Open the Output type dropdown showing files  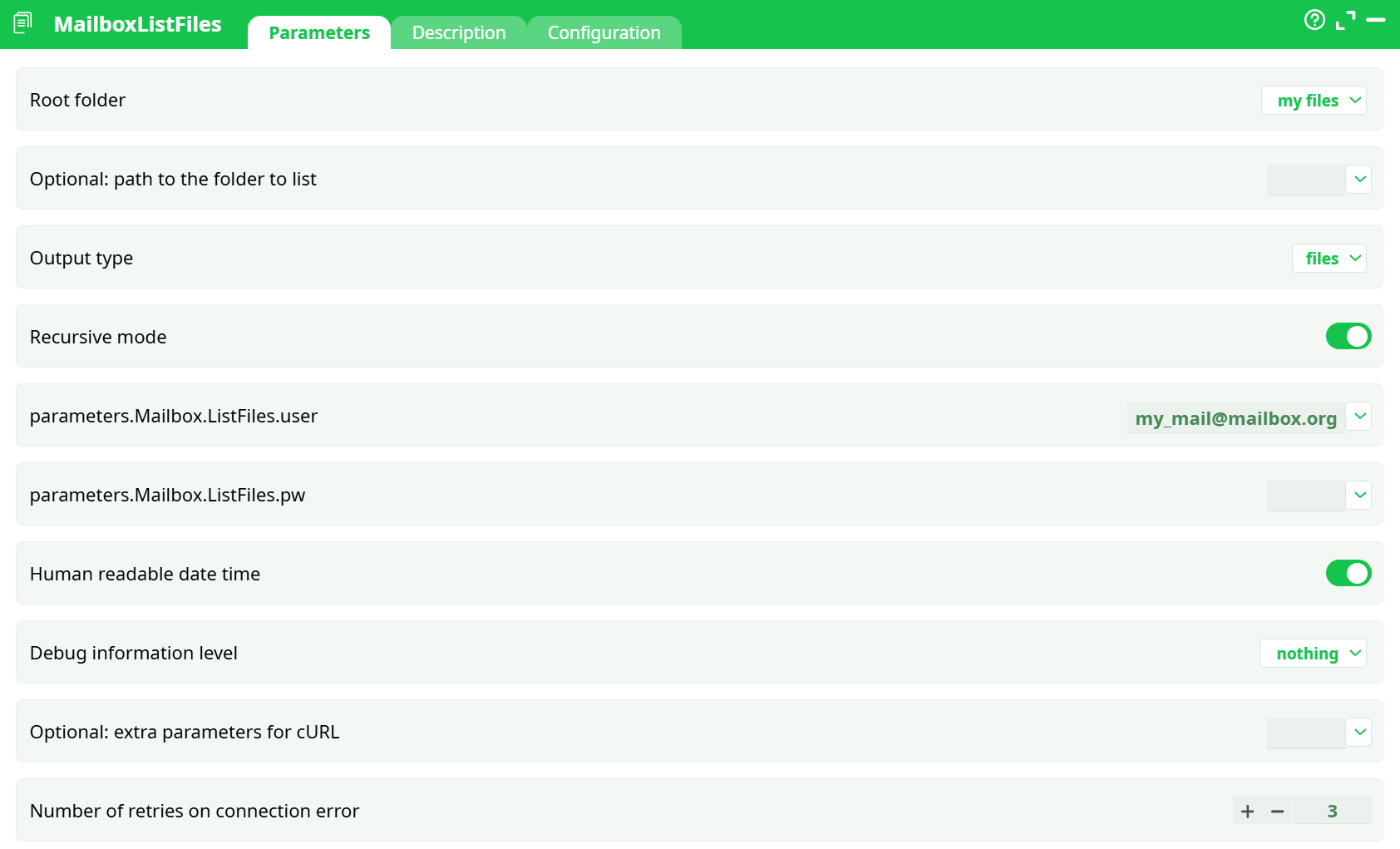pyautogui.click(x=1329, y=258)
